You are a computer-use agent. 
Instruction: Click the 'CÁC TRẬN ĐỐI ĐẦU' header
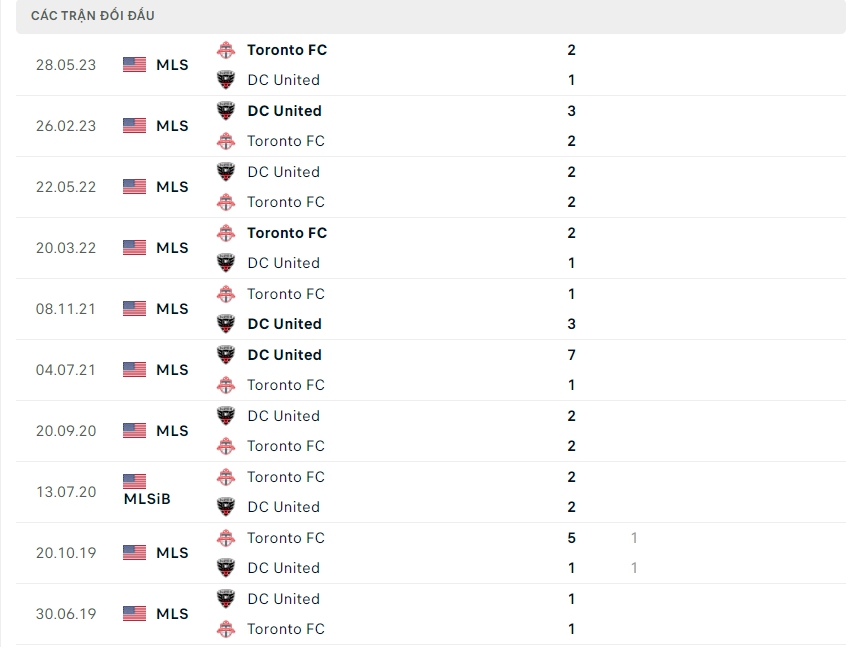[x=93, y=16]
